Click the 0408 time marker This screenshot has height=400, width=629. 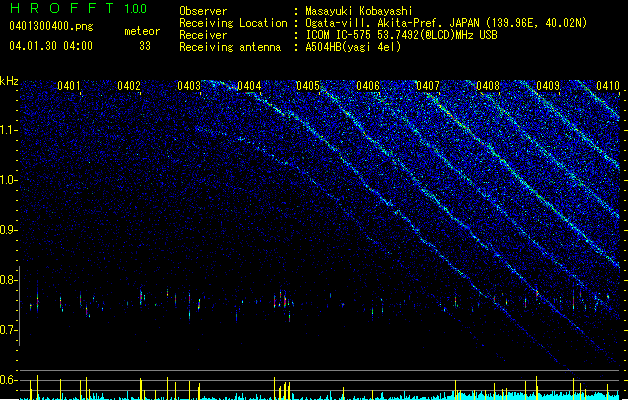click(x=488, y=86)
